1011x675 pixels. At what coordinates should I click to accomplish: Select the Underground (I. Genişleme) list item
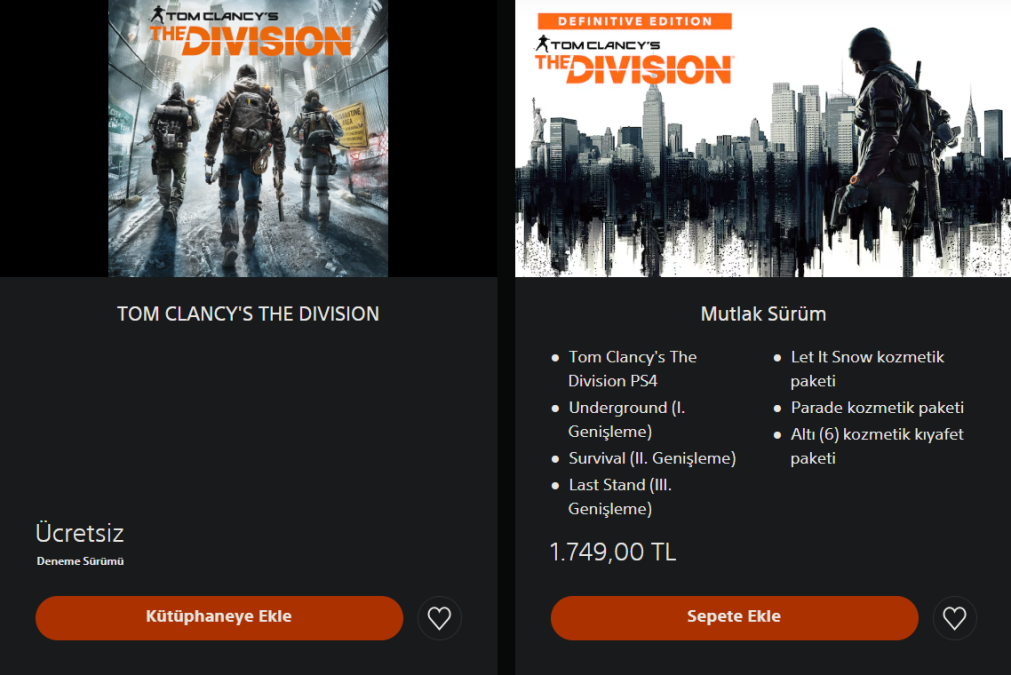[x=627, y=420]
